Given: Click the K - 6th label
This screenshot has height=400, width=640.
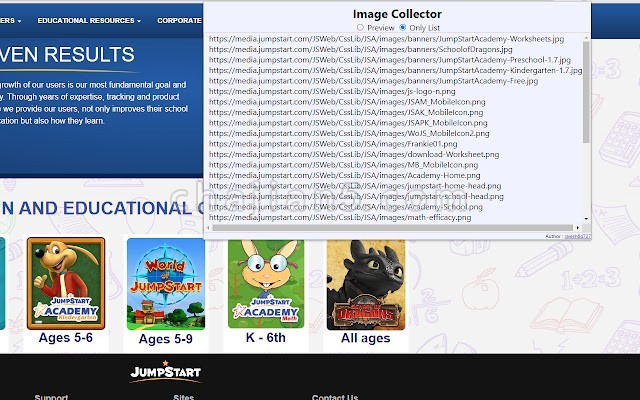Looking at the screenshot, I should click(266, 338).
